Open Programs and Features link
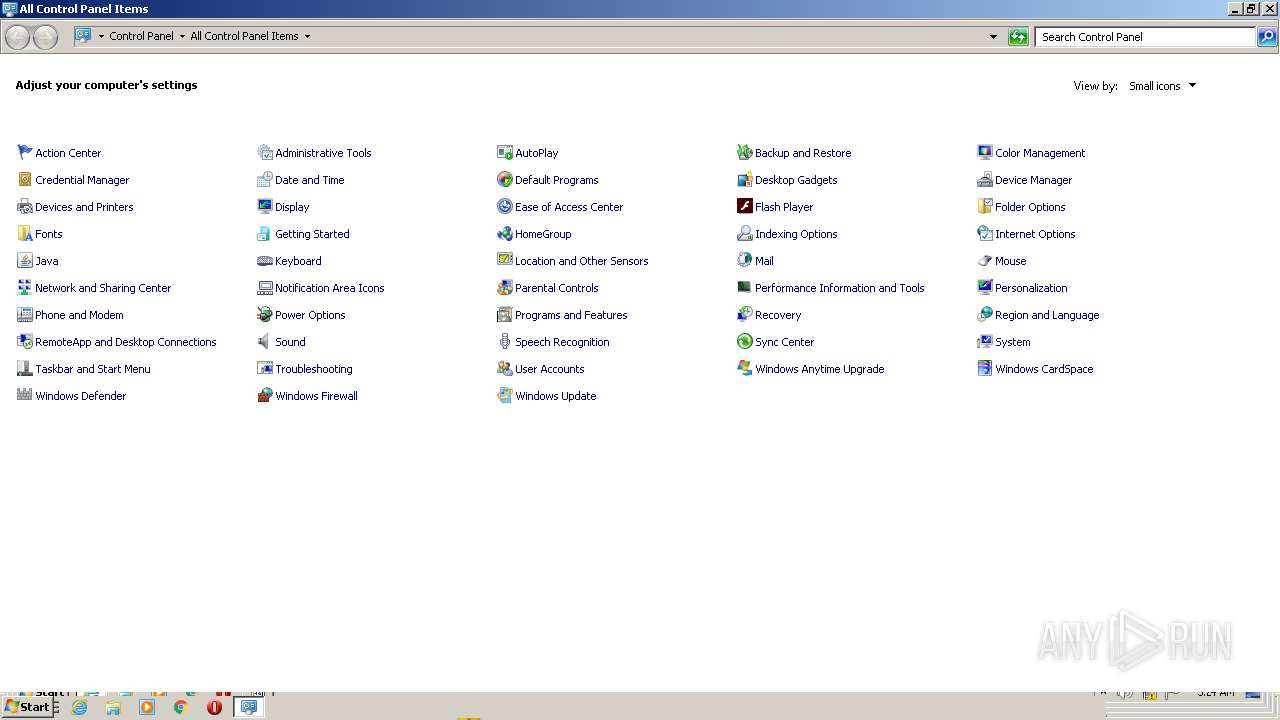 coord(571,315)
